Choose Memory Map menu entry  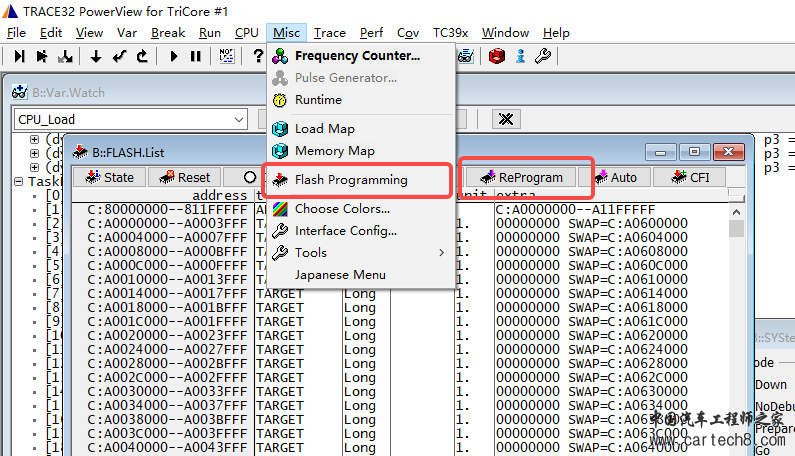(x=335, y=151)
